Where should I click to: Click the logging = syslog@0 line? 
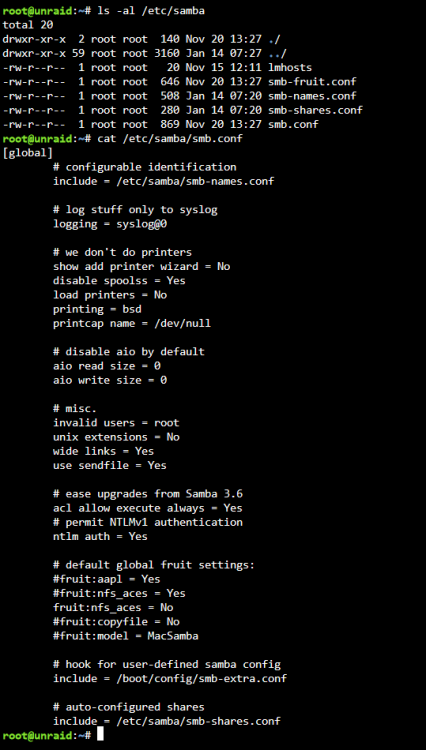110,224
